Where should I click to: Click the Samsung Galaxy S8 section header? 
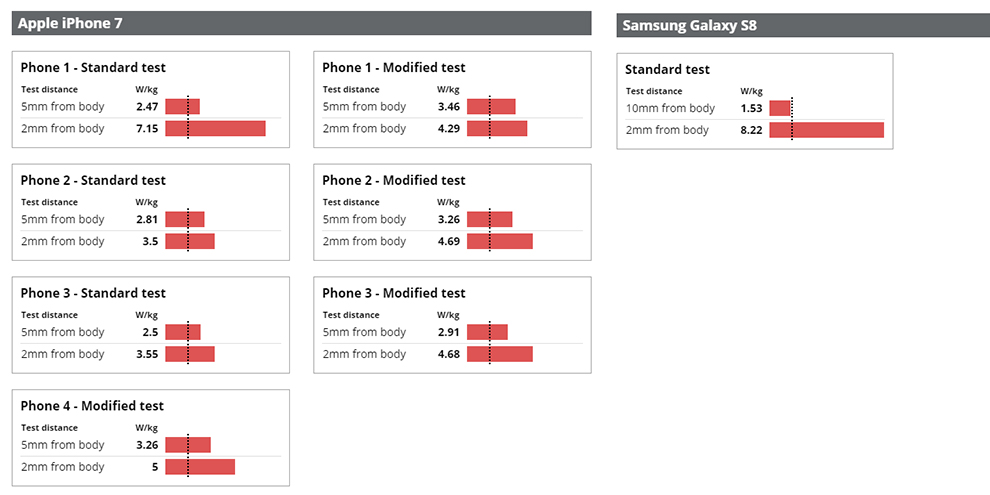coord(803,25)
